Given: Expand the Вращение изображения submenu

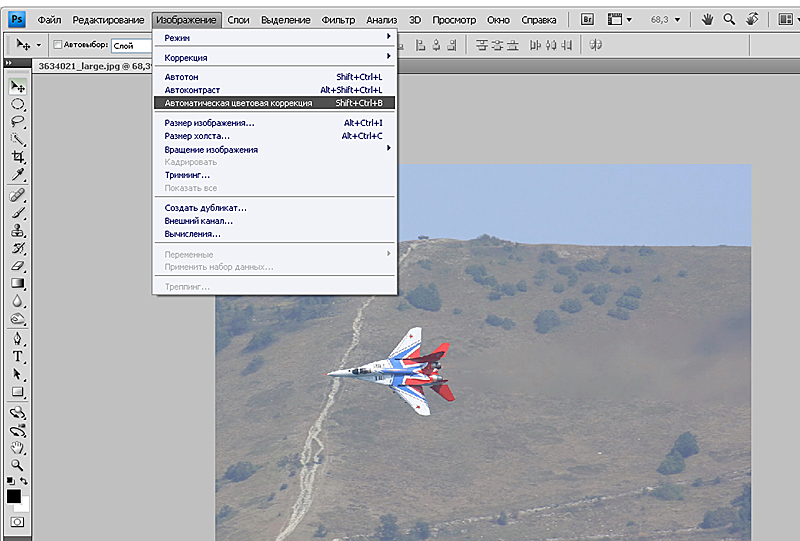Looking at the screenshot, I should tap(274, 150).
